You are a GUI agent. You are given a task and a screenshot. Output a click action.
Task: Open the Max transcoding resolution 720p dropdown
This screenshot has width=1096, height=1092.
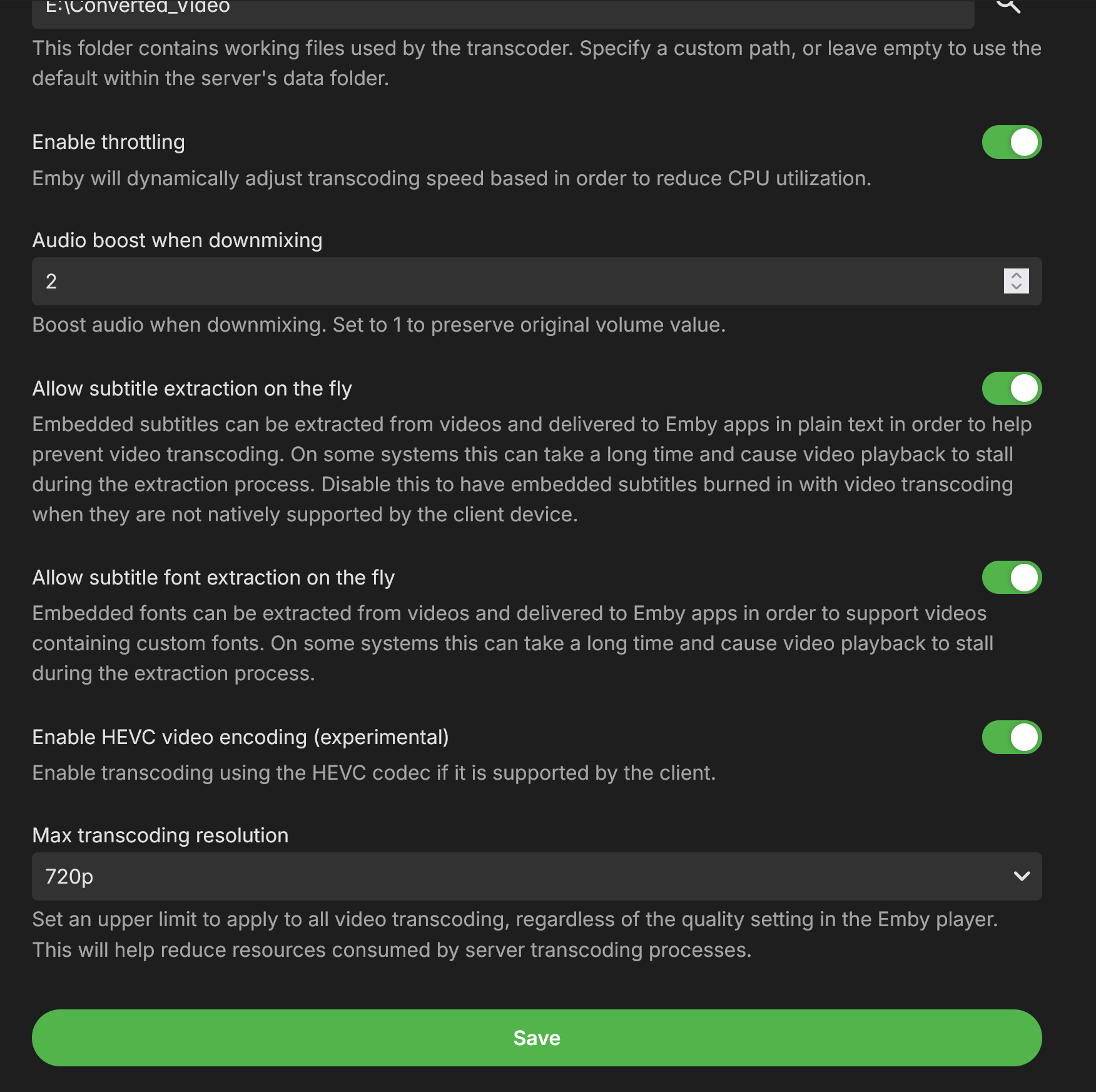click(x=537, y=877)
